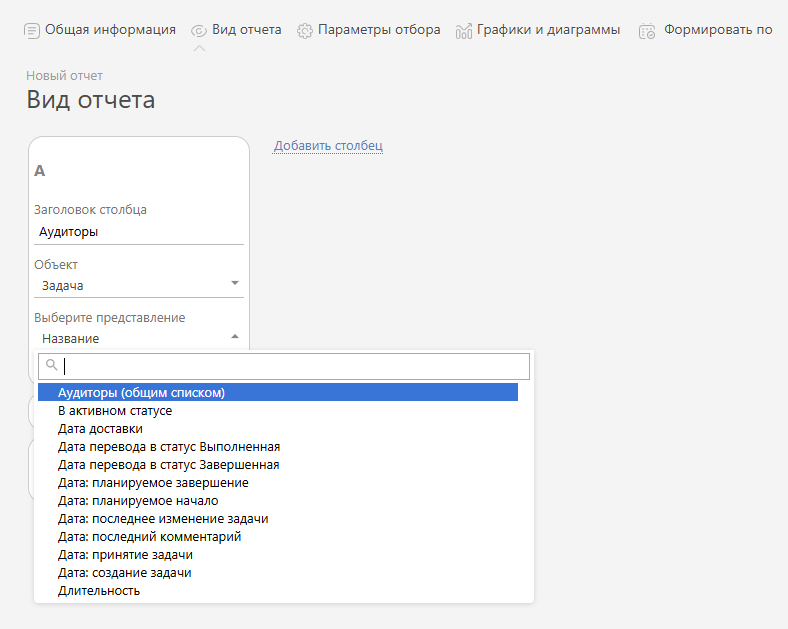788x629 pixels.
Task: Expand the Объект dropdown showing Задача
Action: click(x=139, y=285)
